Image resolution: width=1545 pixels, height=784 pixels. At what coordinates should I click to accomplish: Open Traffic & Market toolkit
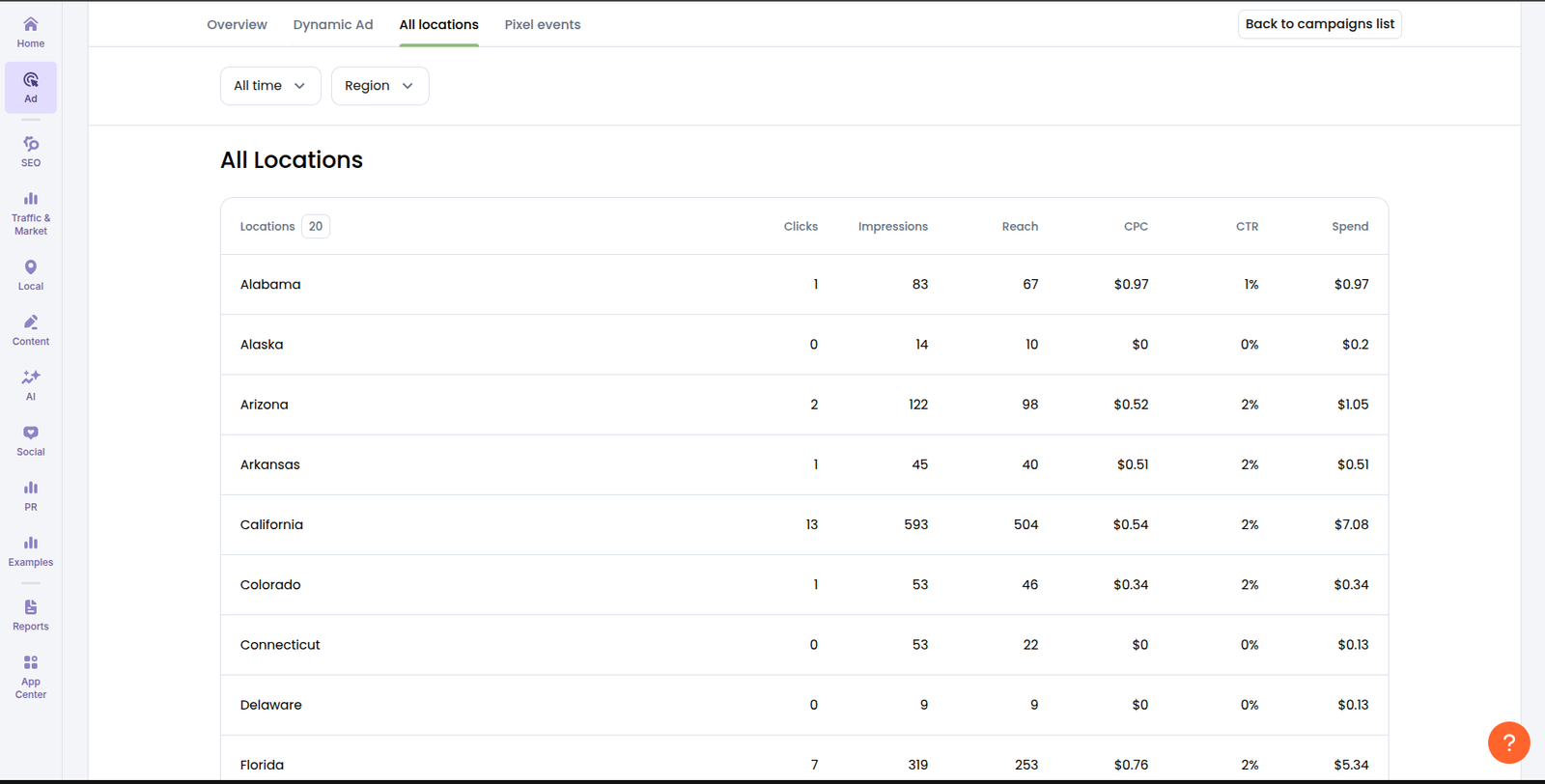(31, 211)
